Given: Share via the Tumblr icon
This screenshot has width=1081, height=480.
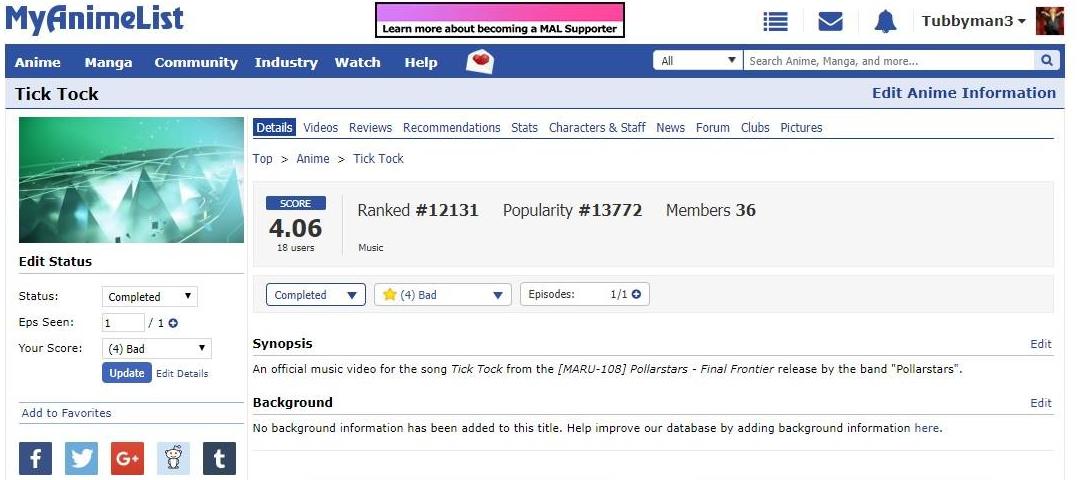Looking at the screenshot, I should pos(219,459).
